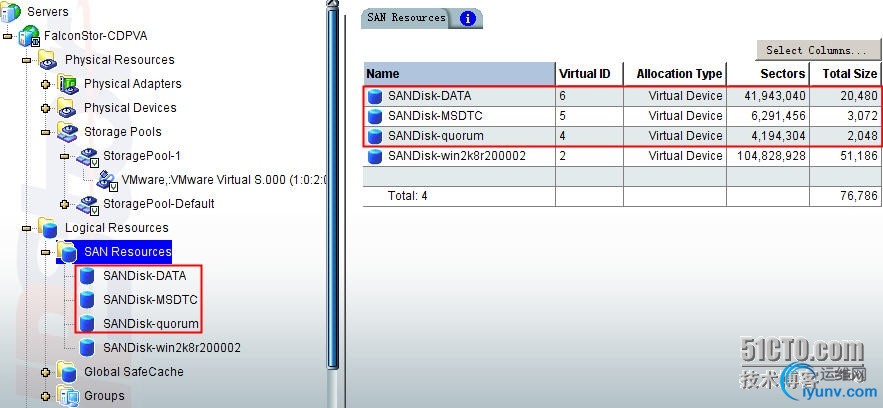Click the Groups icon in tree
The width and height of the screenshot is (883, 408).
(68, 397)
